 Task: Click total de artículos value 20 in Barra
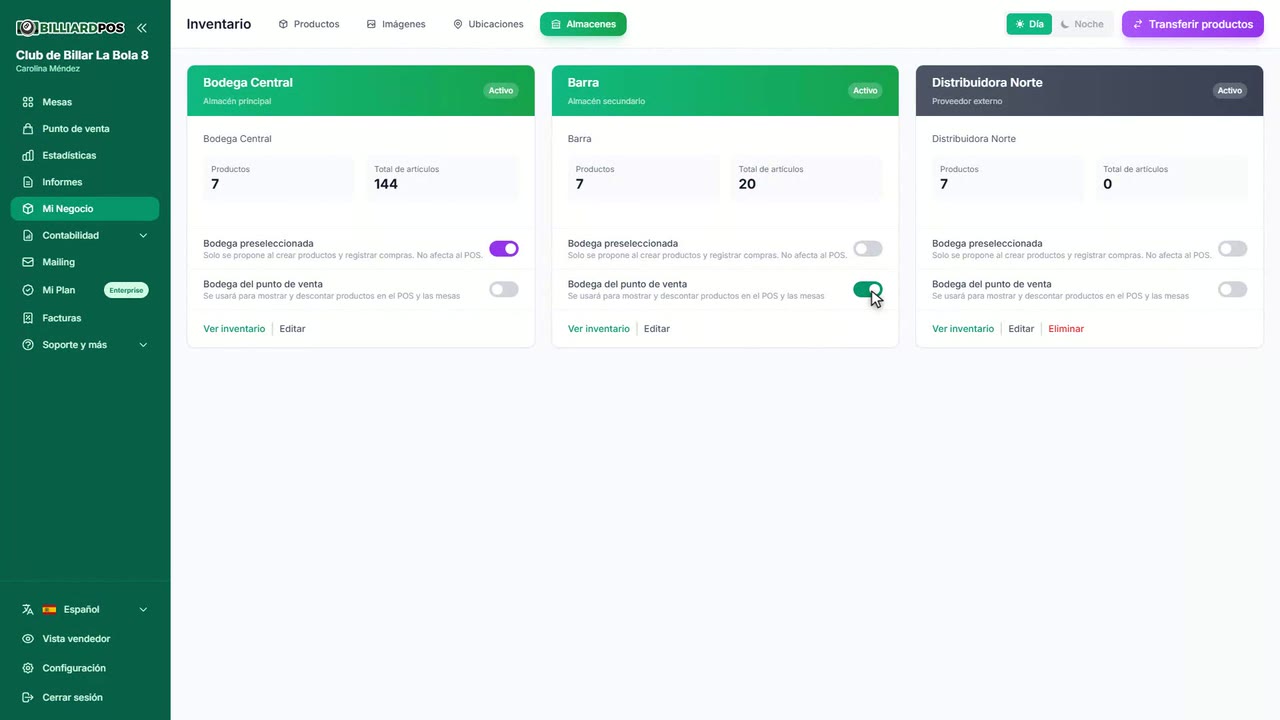[x=747, y=184]
